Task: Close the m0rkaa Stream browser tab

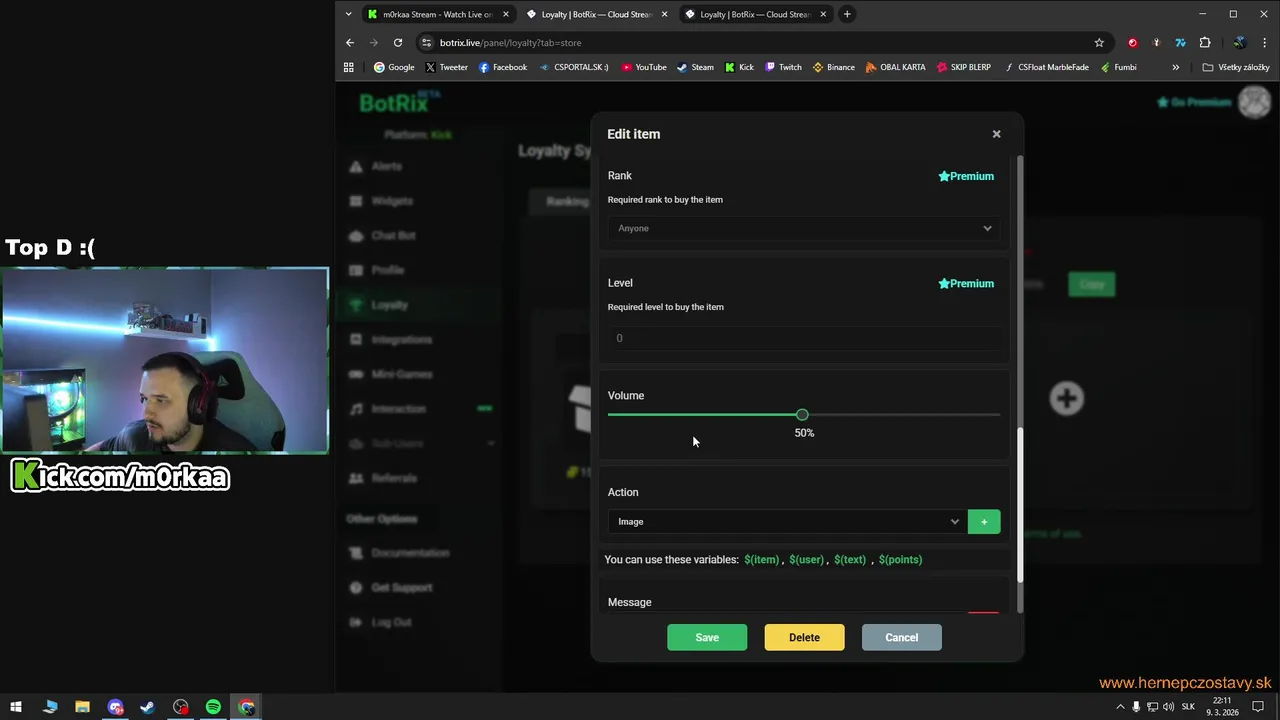Action: coord(506,14)
